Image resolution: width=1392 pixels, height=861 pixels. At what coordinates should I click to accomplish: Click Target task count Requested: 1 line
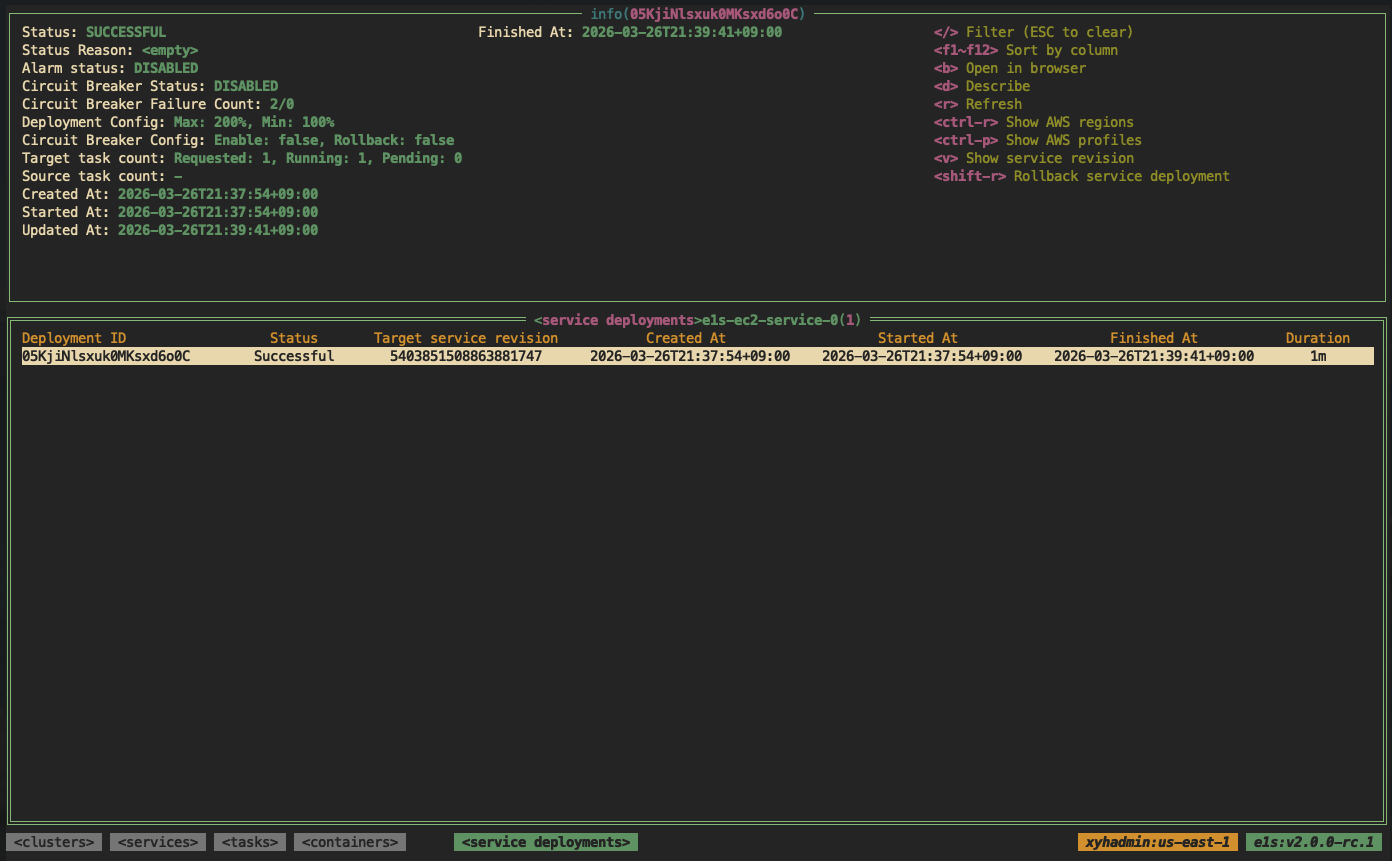click(242, 158)
